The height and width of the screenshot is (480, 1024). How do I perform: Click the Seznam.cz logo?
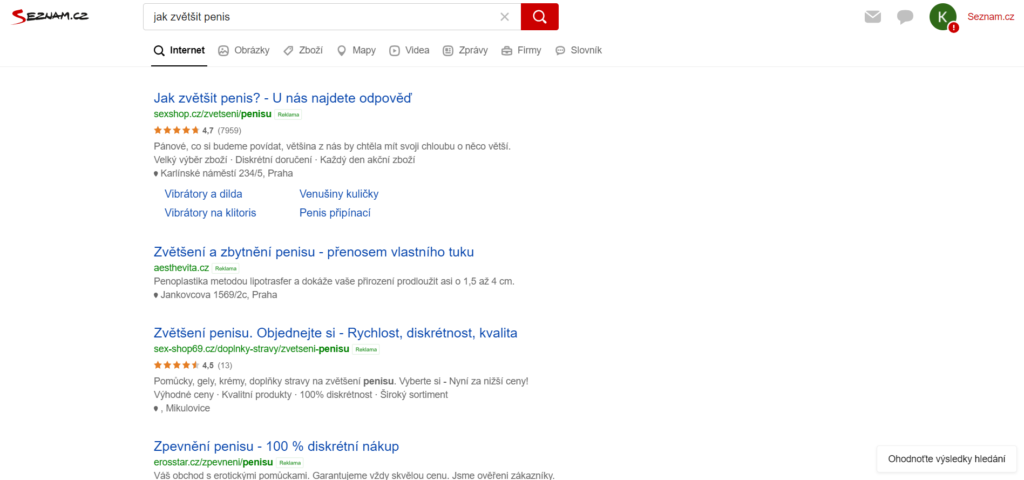pyautogui.click(x=50, y=16)
